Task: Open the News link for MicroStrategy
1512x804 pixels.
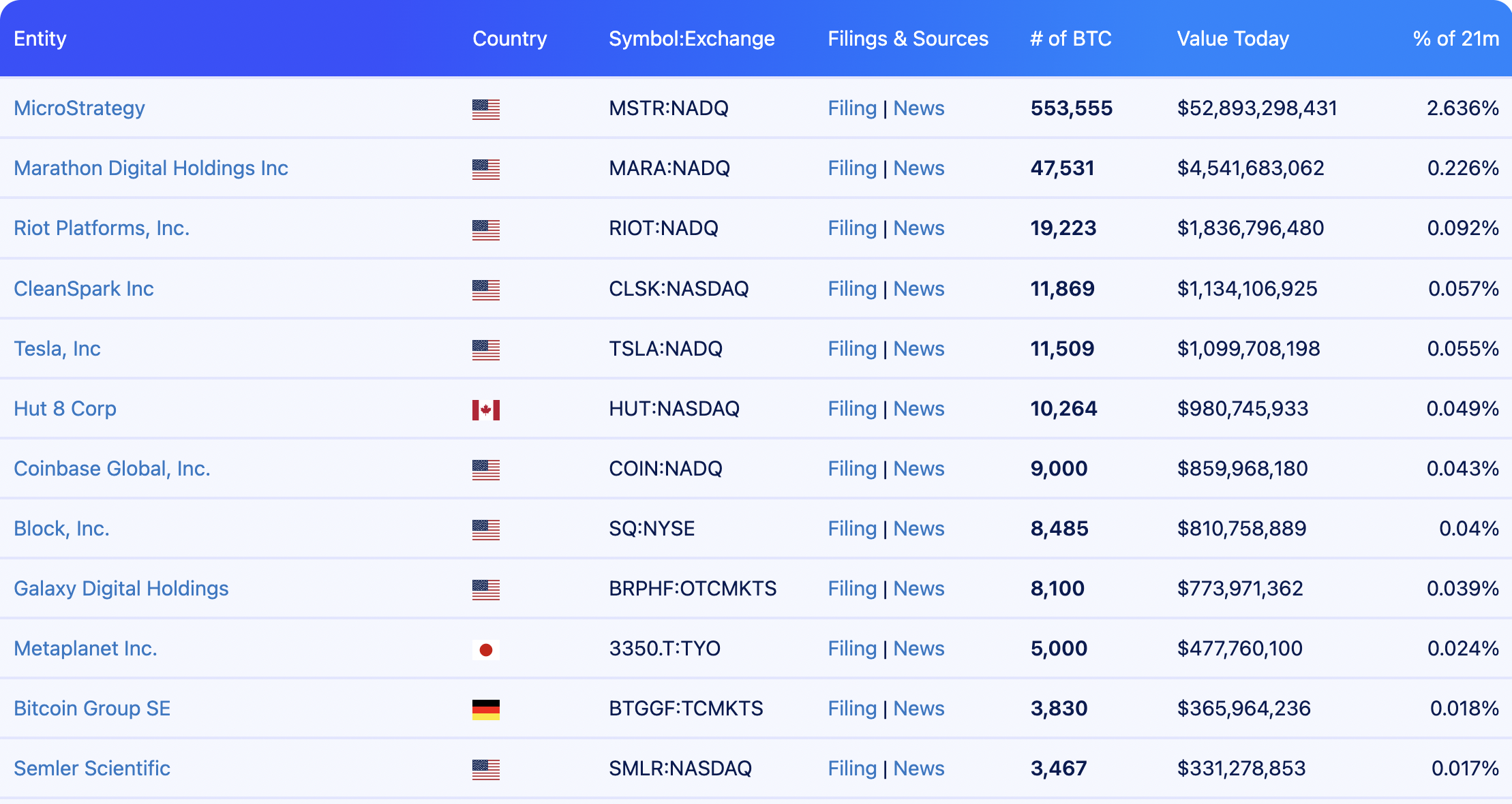Action: click(x=919, y=108)
